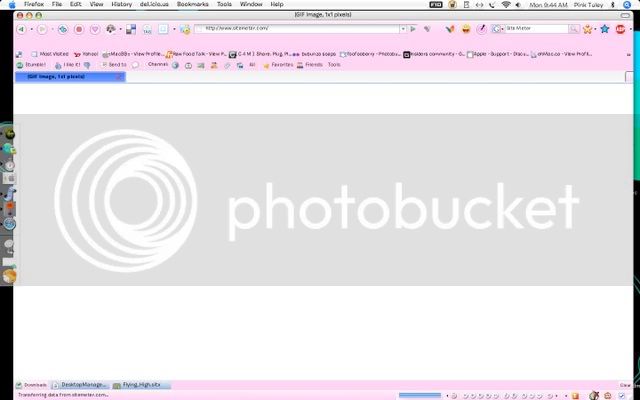Open the blank page icon dropdown arrow

[x=174, y=29]
